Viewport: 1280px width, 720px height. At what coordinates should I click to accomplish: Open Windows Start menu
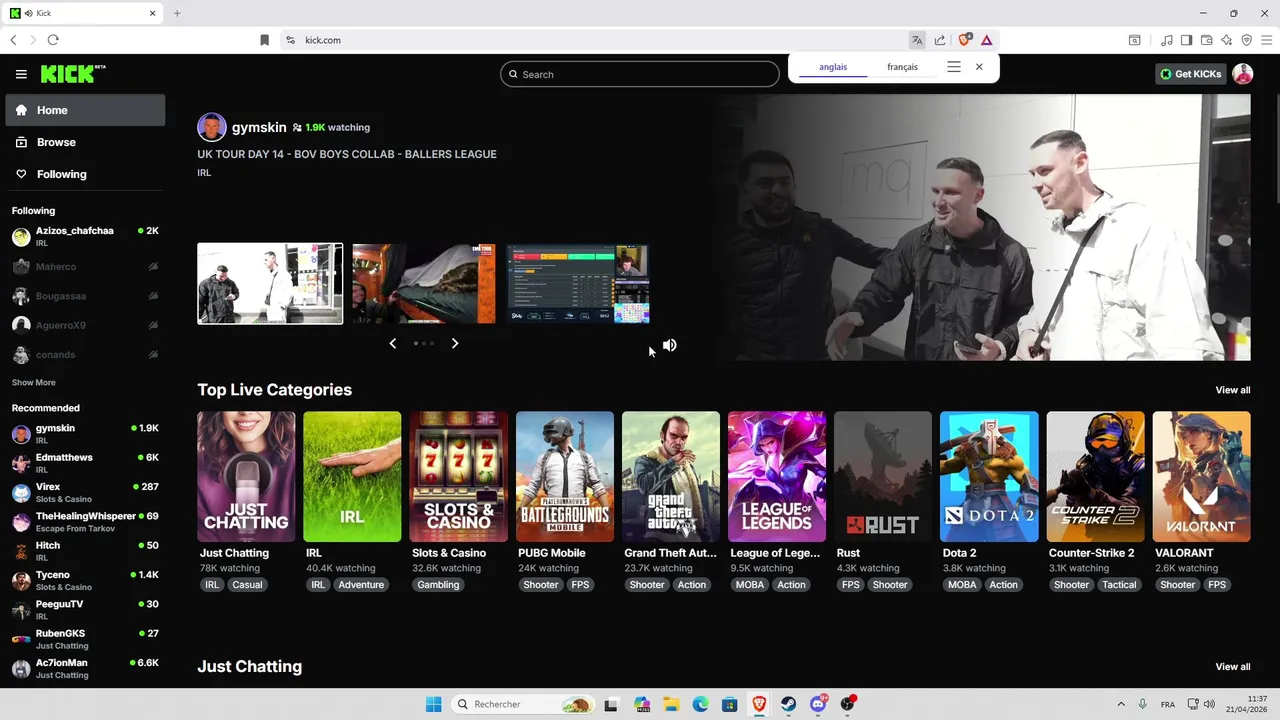pyautogui.click(x=433, y=704)
